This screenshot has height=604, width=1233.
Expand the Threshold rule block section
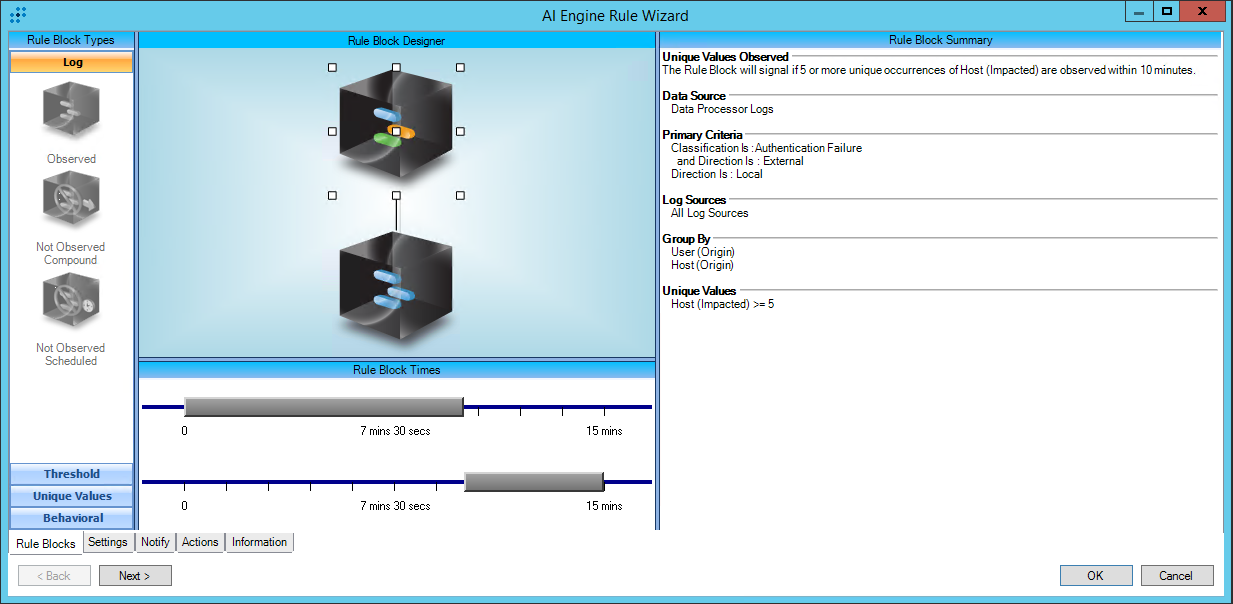coord(71,474)
